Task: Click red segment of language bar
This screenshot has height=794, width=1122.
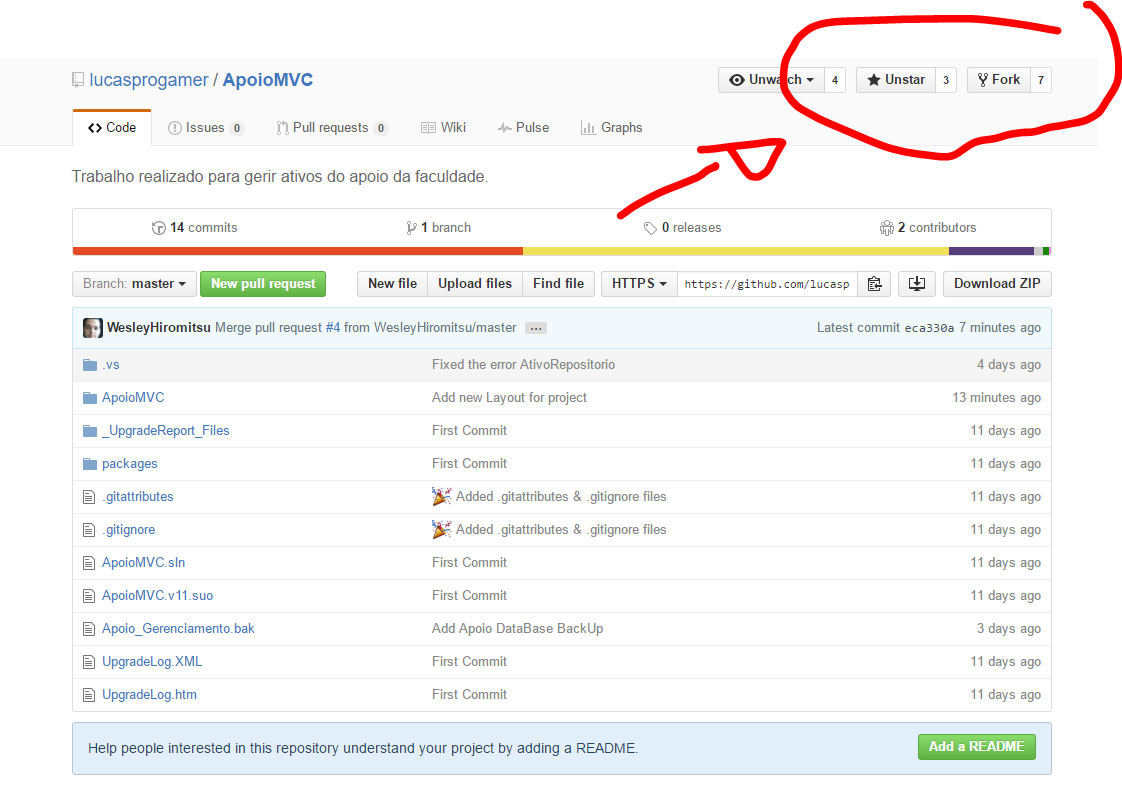Action: [298, 251]
